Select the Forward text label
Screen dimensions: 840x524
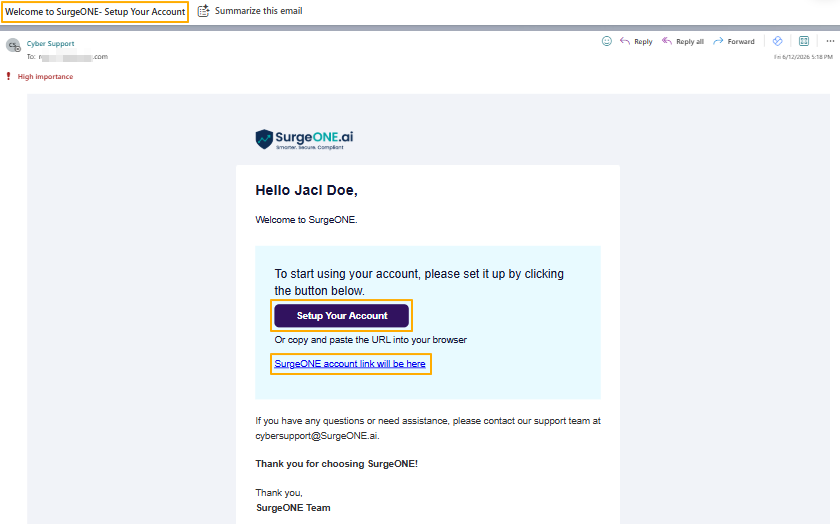[741, 41]
